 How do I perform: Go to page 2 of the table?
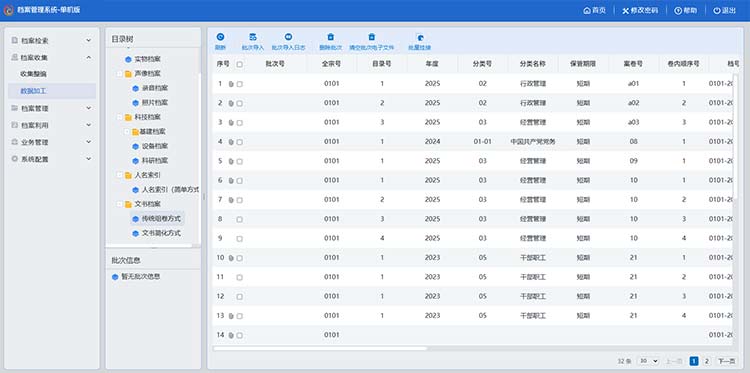[707, 361]
